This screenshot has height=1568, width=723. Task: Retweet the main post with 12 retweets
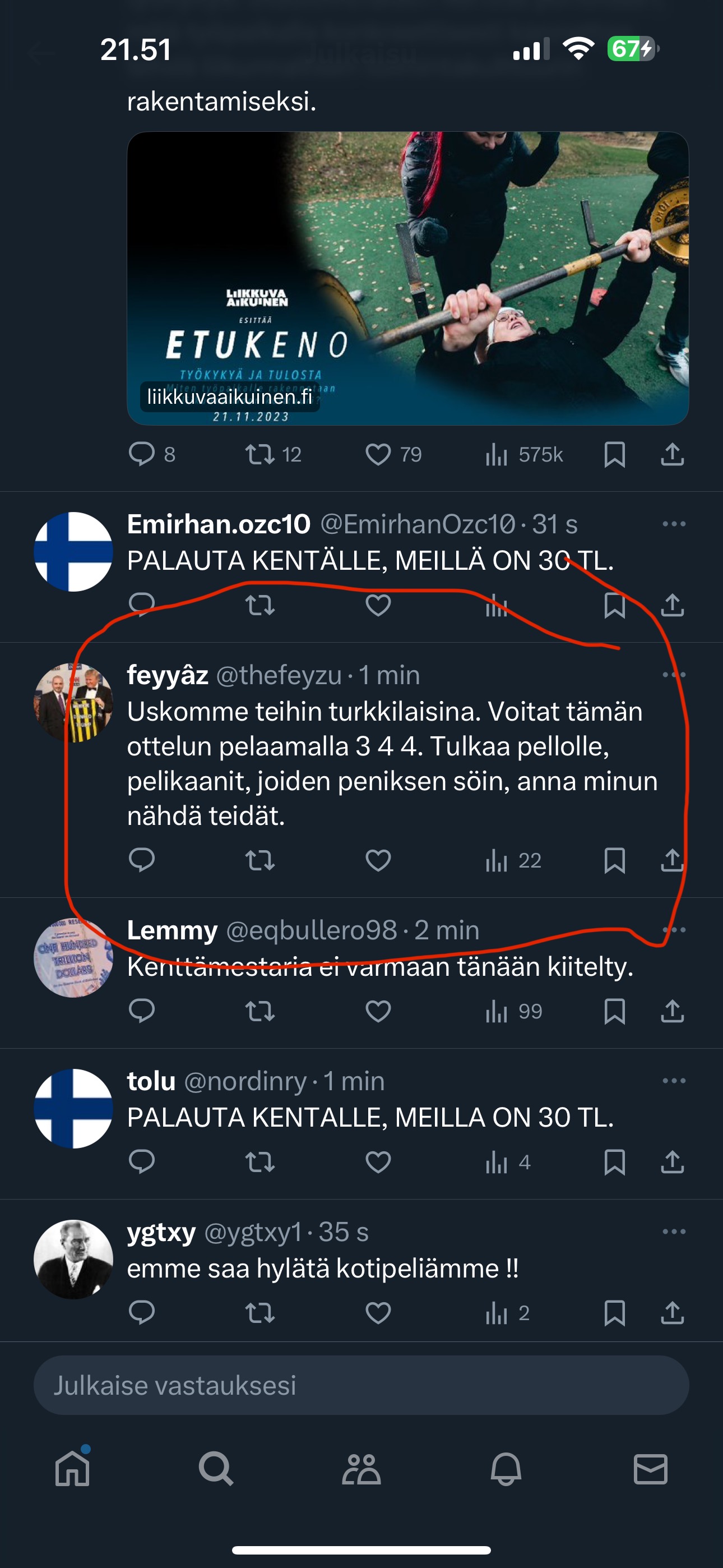[x=260, y=454]
